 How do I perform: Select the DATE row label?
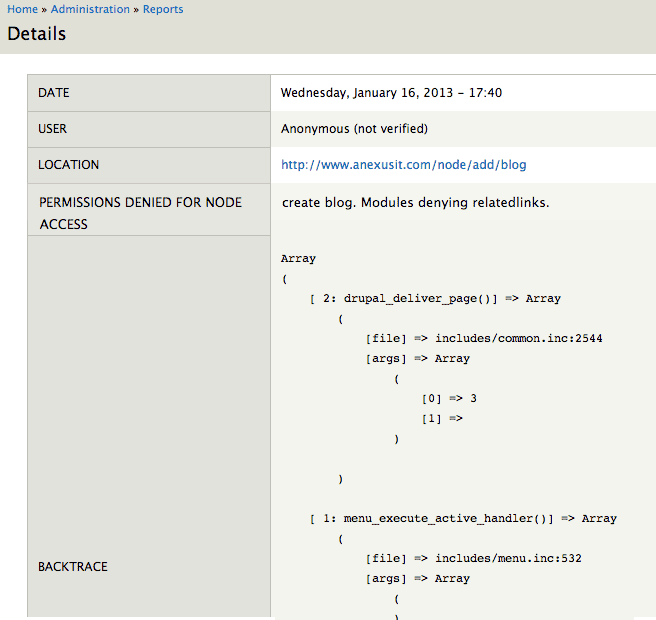click(54, 93)
